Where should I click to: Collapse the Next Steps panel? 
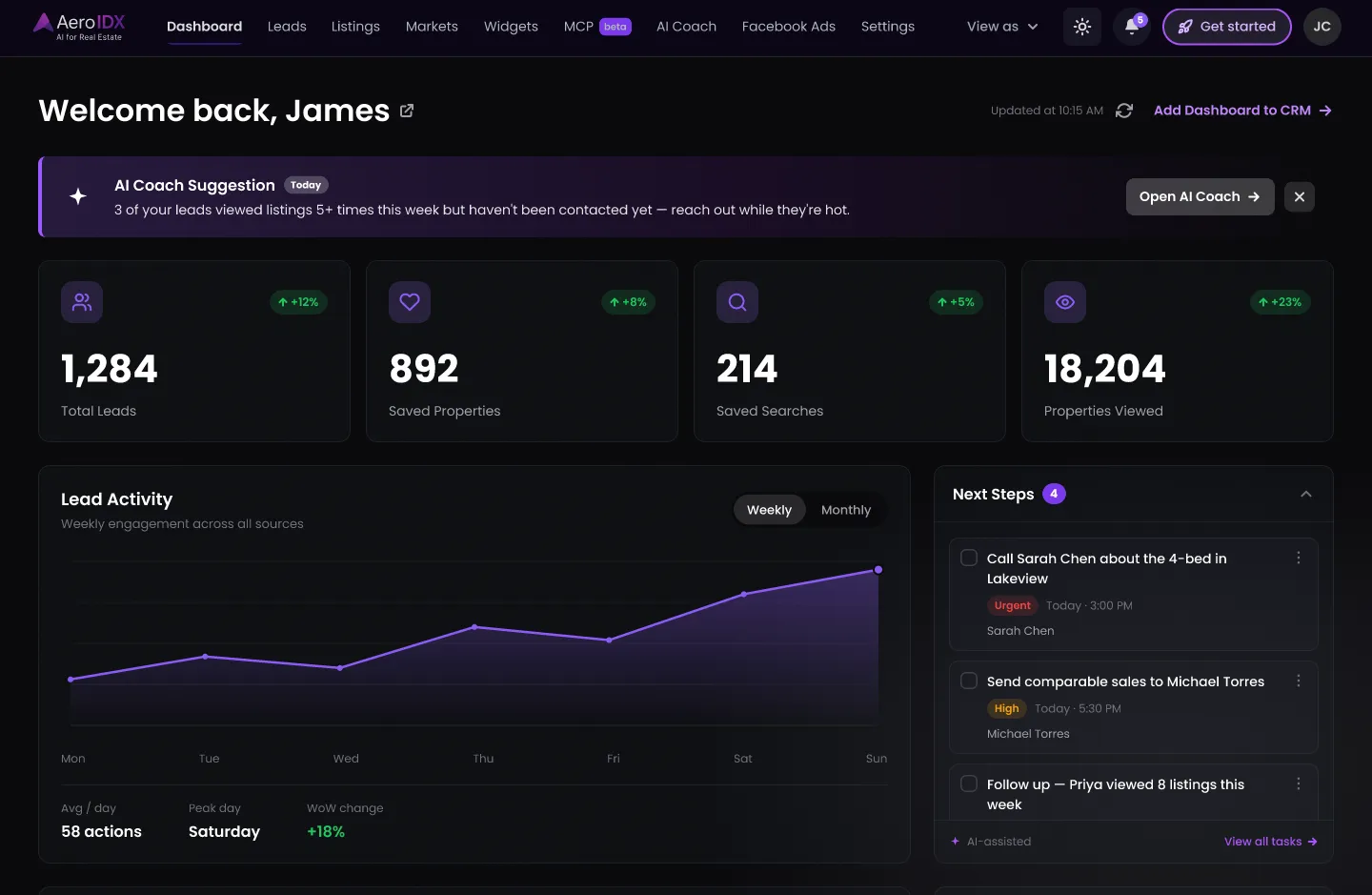pyautogui.click(x=1306, y=494)
